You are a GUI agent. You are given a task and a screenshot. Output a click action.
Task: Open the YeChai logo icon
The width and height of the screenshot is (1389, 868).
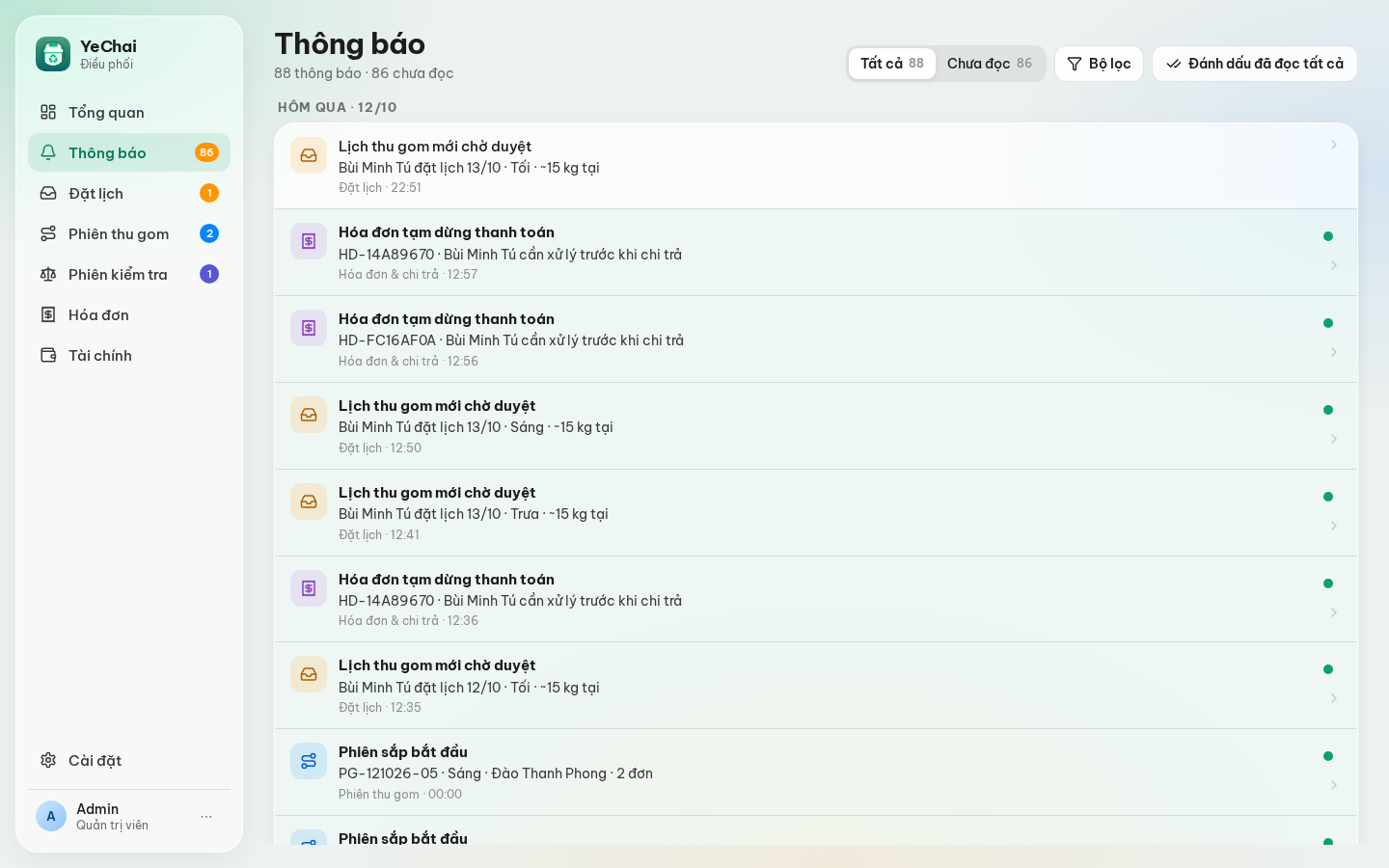click(x=53, y=54)
